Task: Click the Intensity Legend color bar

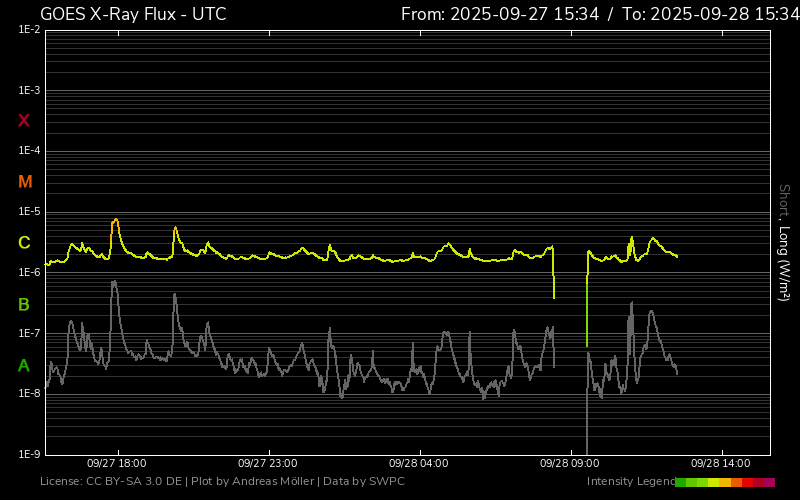Action: coord(725,482)
